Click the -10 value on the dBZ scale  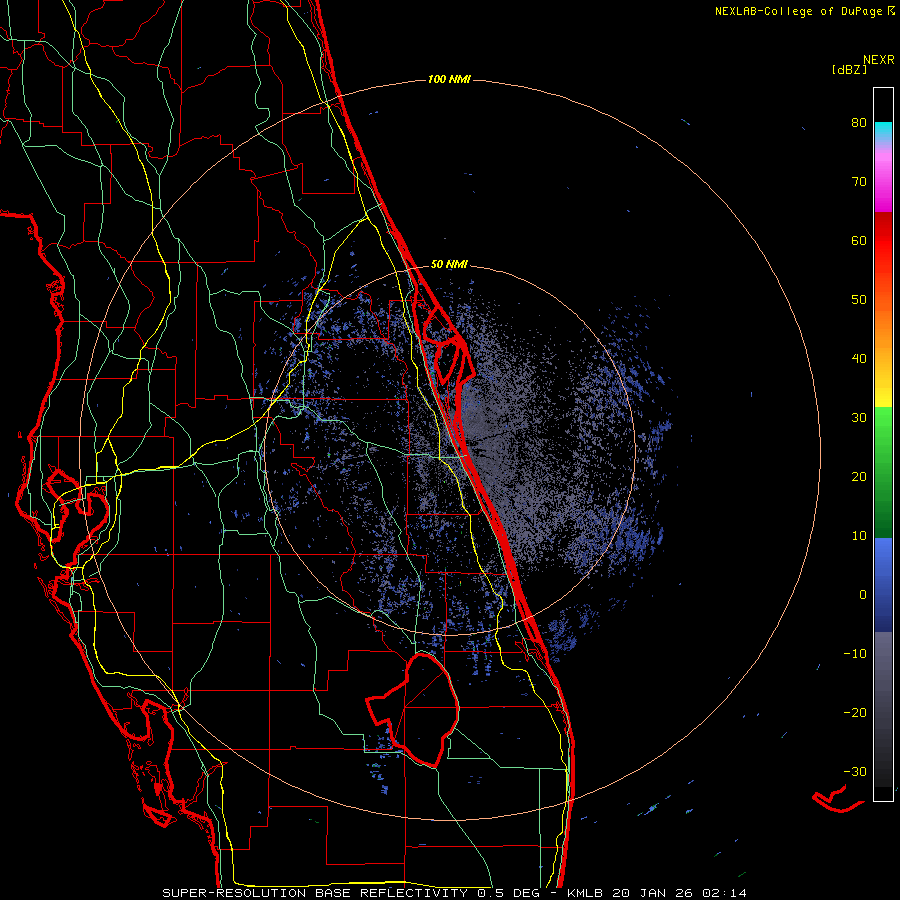click(x=855, y=654)
